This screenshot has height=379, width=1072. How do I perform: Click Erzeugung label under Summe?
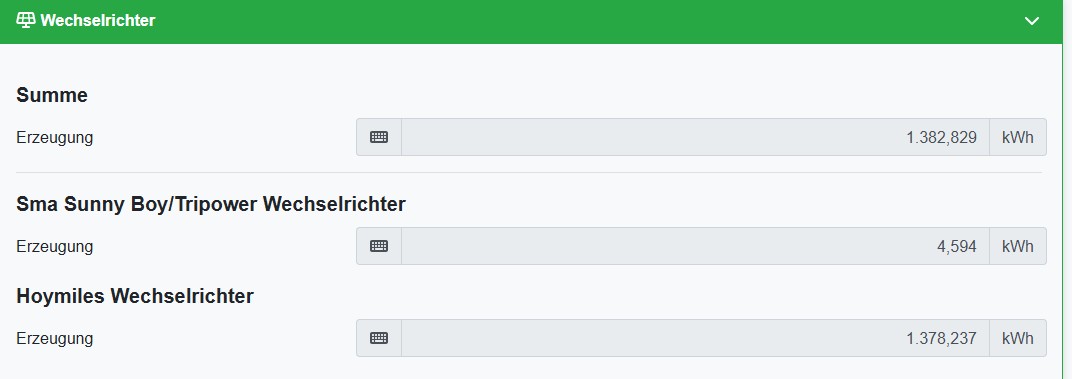pos(55,138)
